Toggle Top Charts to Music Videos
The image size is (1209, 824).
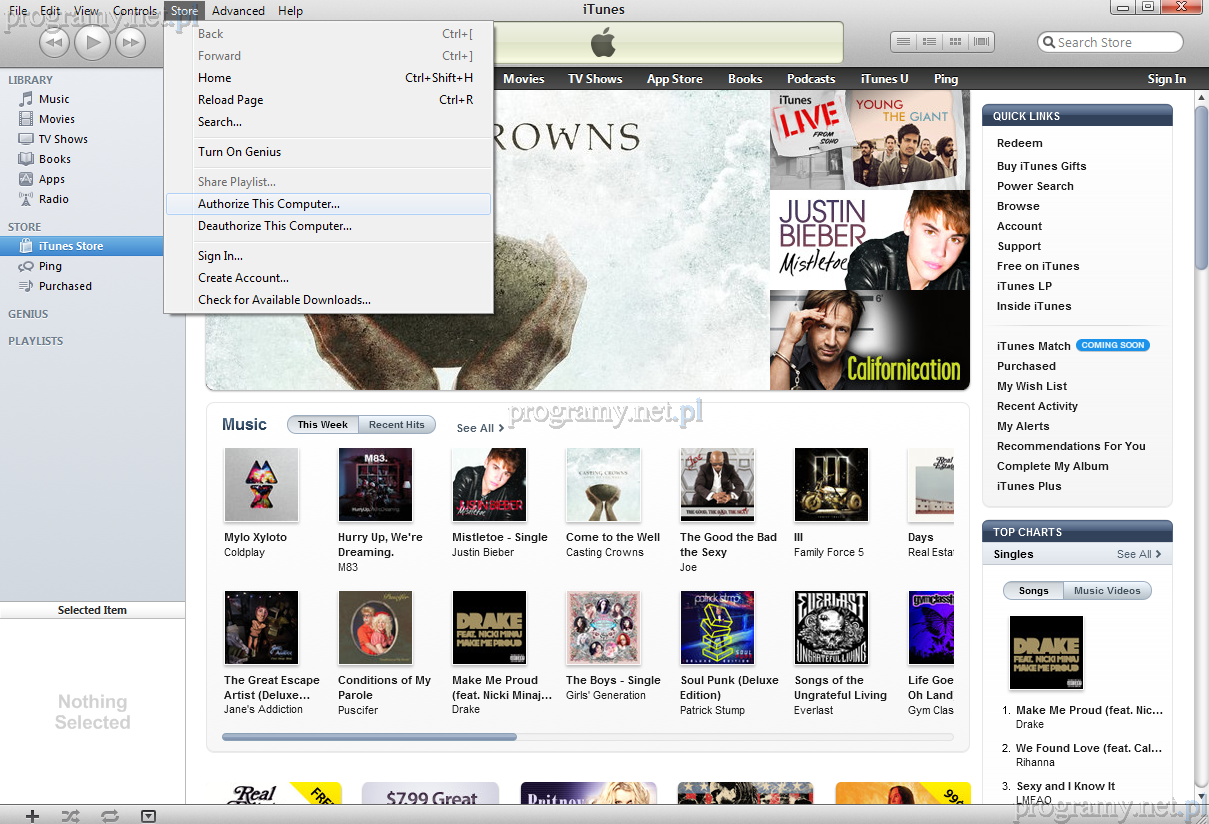[x=1107, y=591]
